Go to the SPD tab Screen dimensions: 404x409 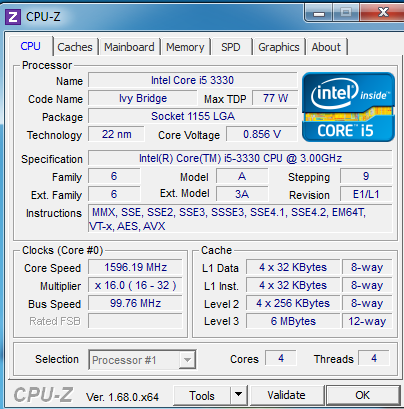click(231, 47)
